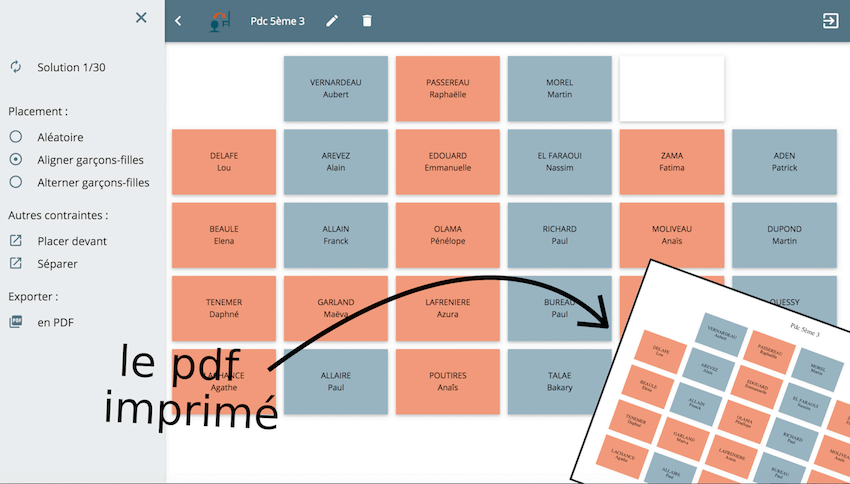The height and width of the screenshot is (484, 850).
Task: Select DELAFE Lou seat
Action: 224,162
